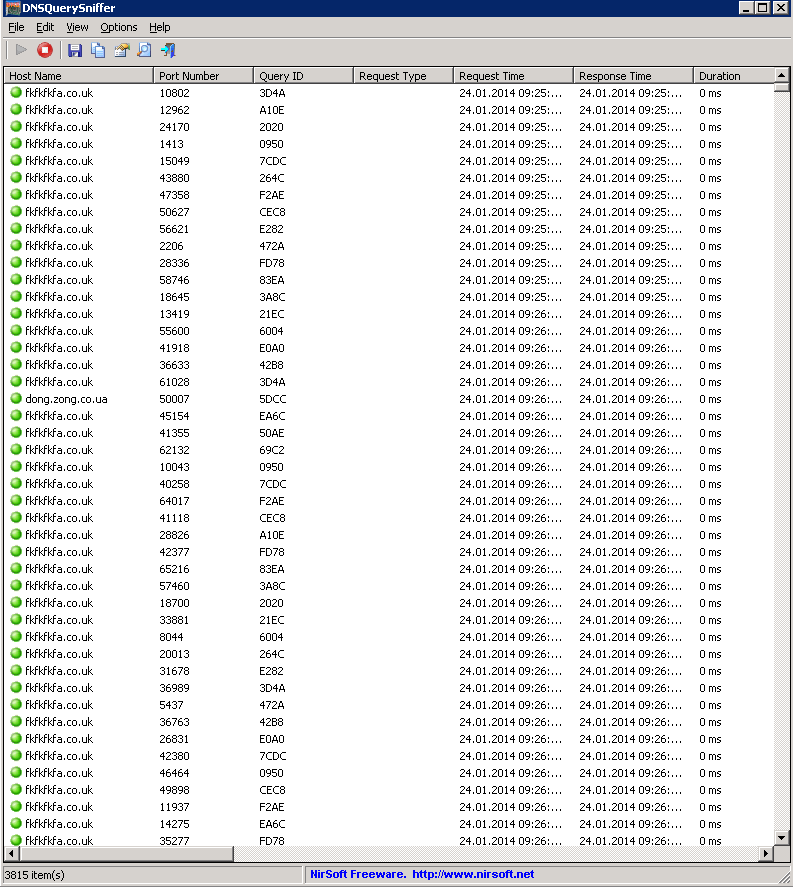Open the View menu
Screen dimensions: 793x887
coord(77,27)
